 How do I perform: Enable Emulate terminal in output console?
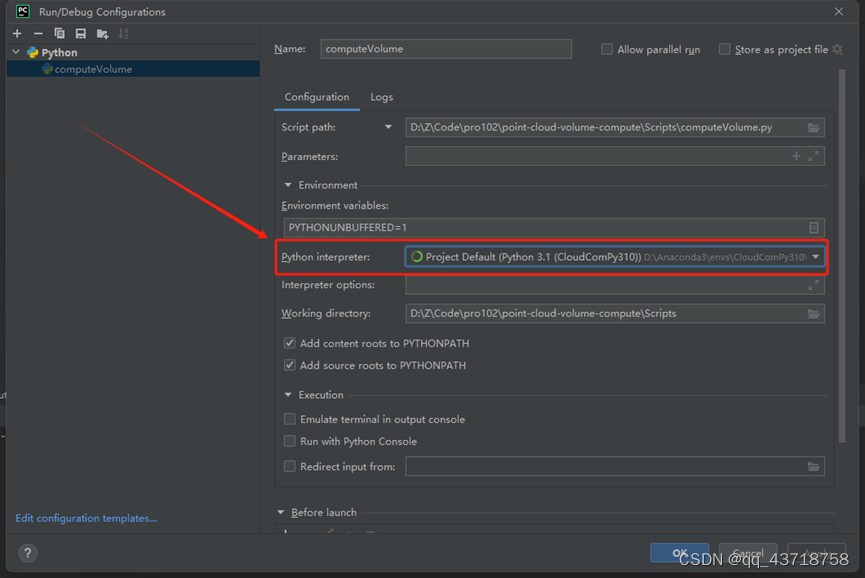[x=289, y=419]
